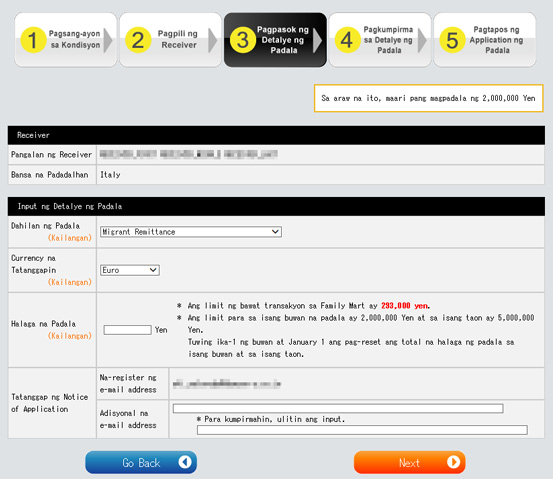Select the Pagkumpirma sa Detalye ng Padala step
553x479 pixels.
click(x=380, y=40)
